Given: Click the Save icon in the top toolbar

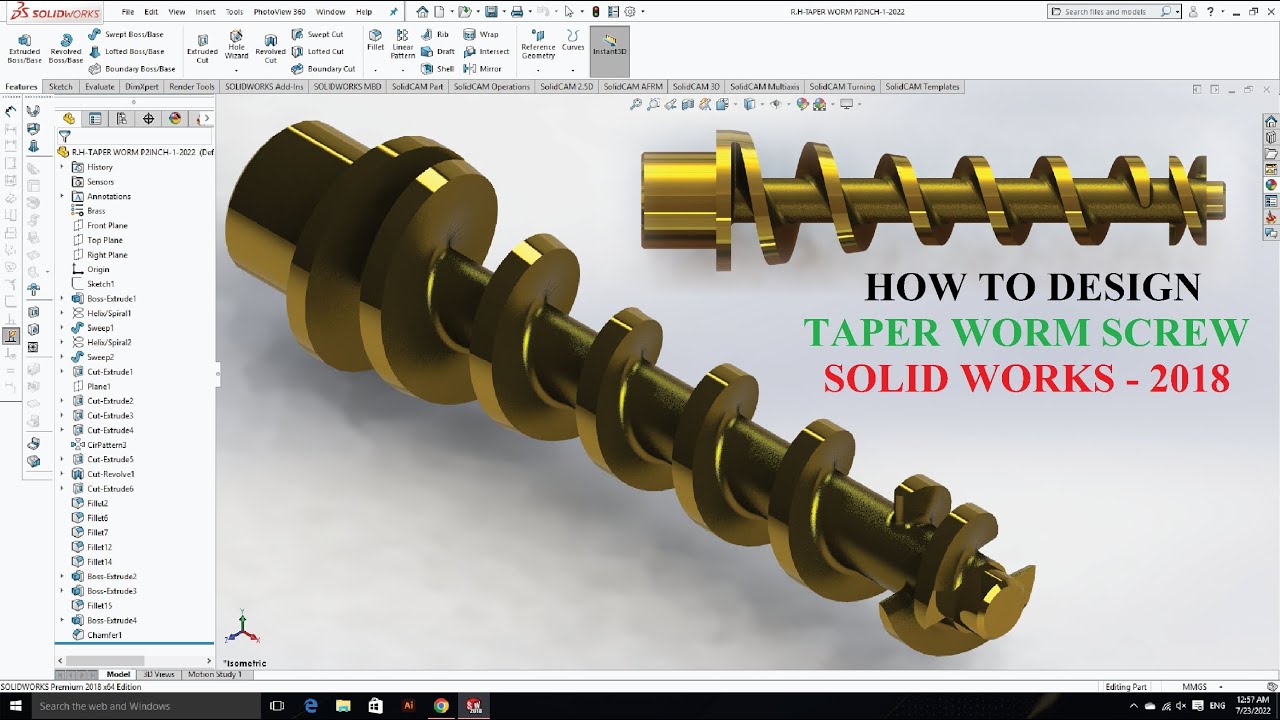Looking at the screenshot, I should 491,12.
